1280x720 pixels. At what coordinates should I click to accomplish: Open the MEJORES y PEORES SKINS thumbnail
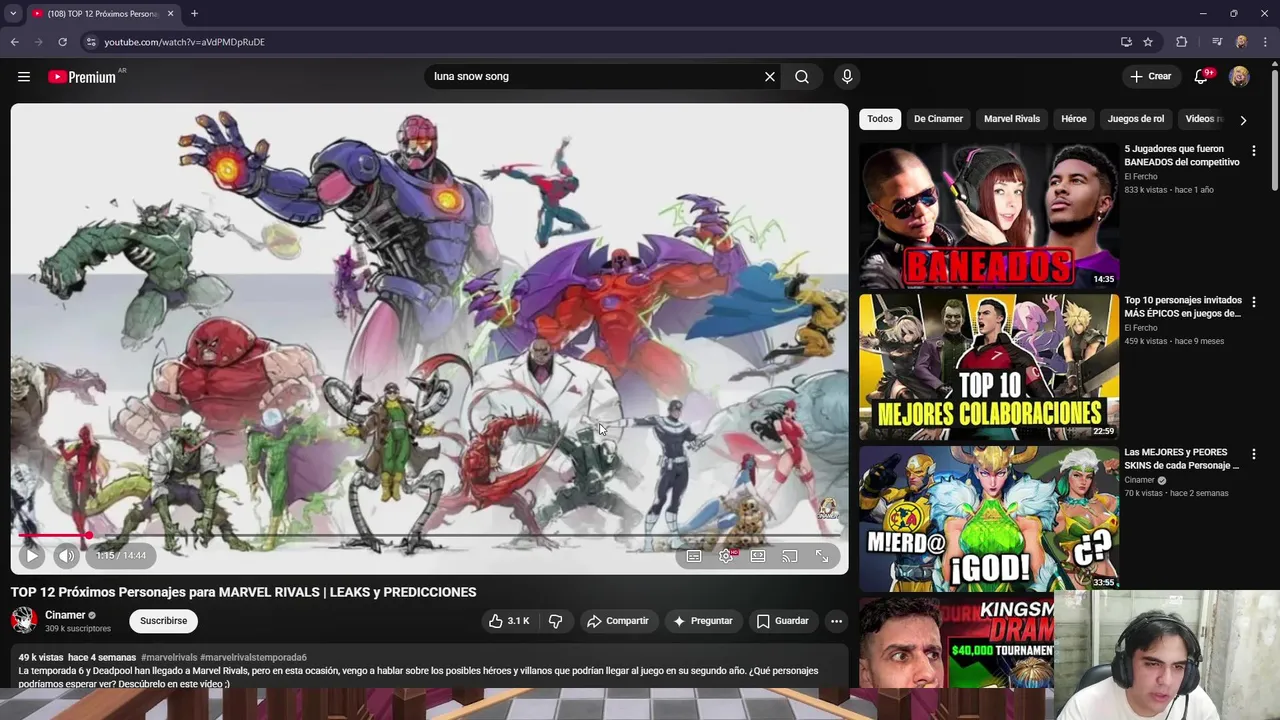click(989, 519)
